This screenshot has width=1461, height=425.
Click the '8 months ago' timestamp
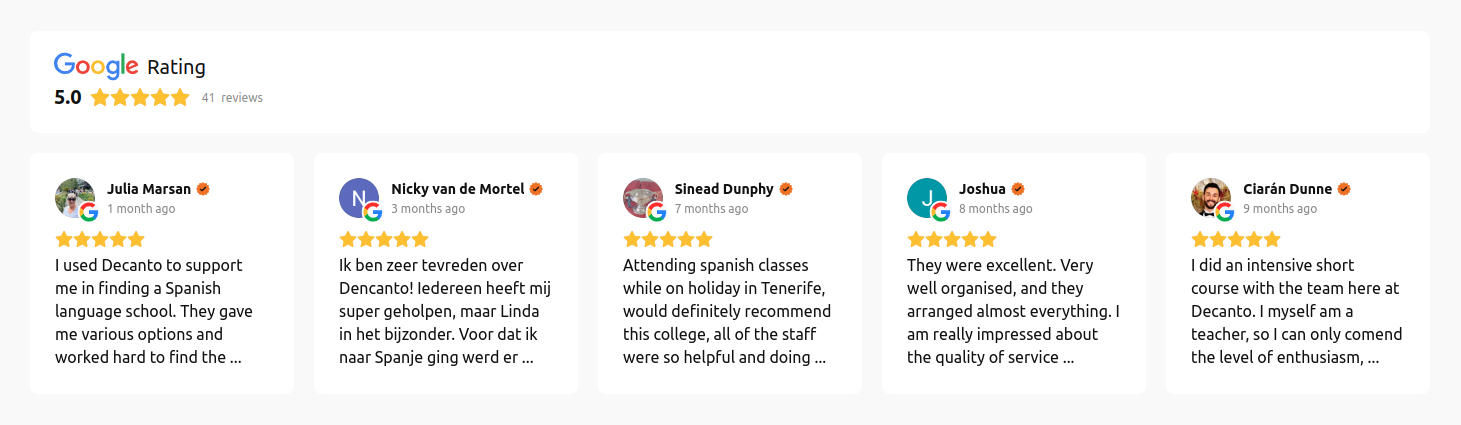click(996, 209)
